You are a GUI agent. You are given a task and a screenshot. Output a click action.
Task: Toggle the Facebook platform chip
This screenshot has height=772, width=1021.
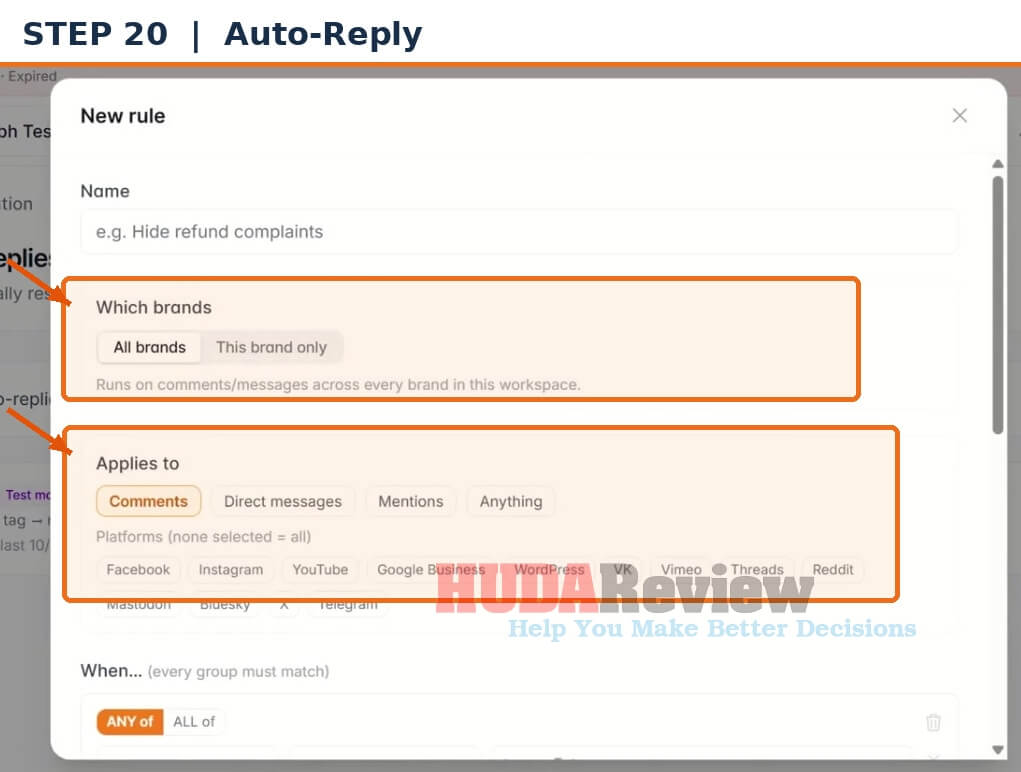pos(138,570)
